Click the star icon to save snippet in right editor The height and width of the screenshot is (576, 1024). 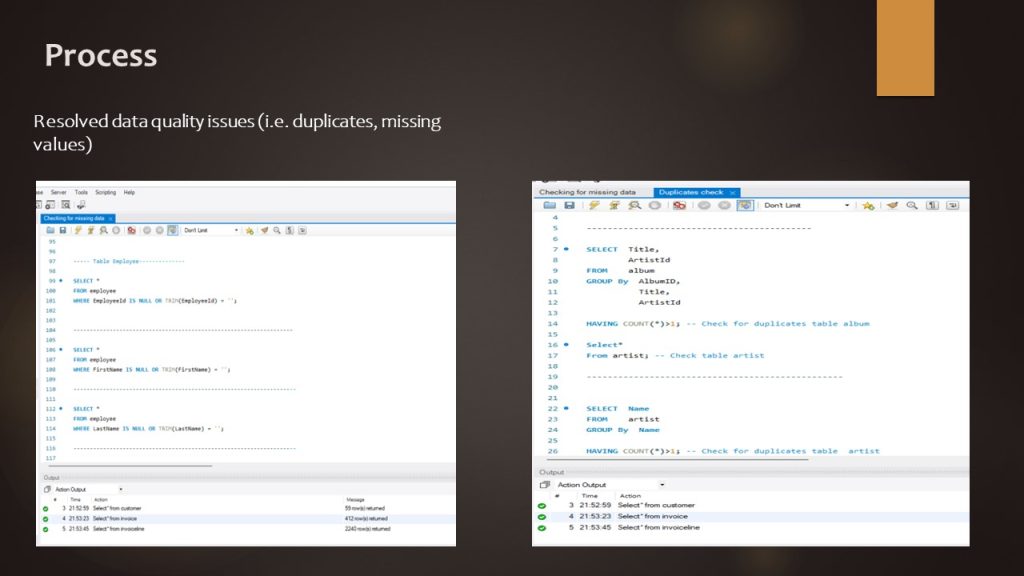point(868,205)
